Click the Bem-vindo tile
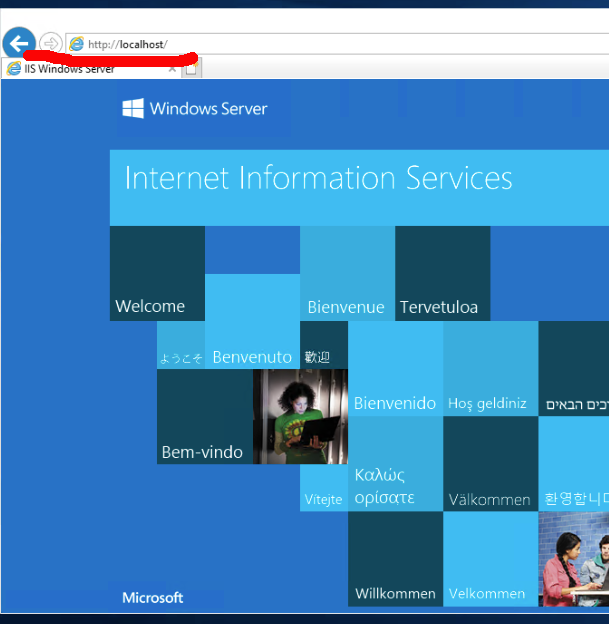The height and width of the screenshot is (624, 609). (204, 416)
